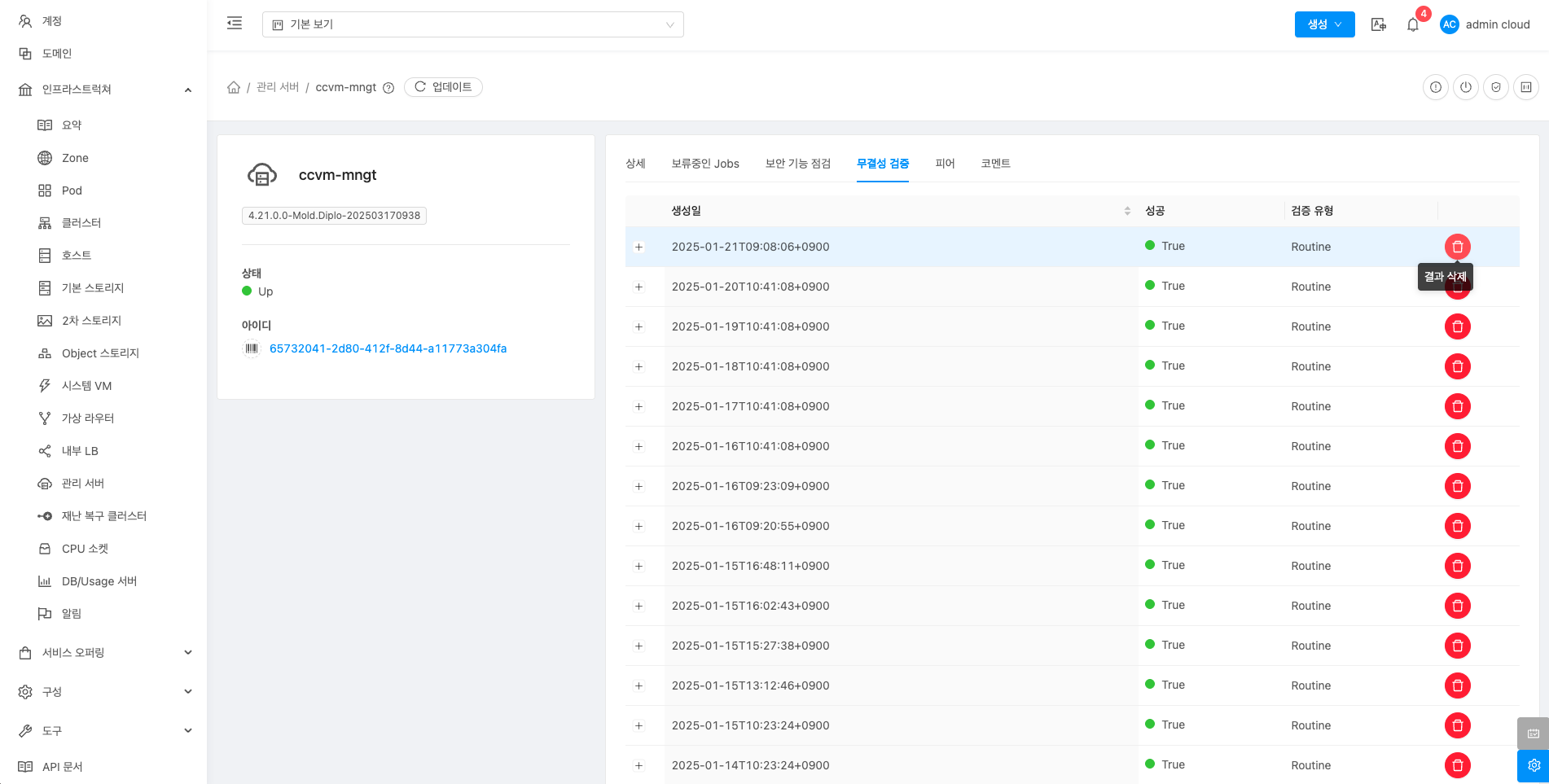The image size is (1549, 784).
Task: Open the 생성 dropdown button
Action: (x=1324, y=24)
